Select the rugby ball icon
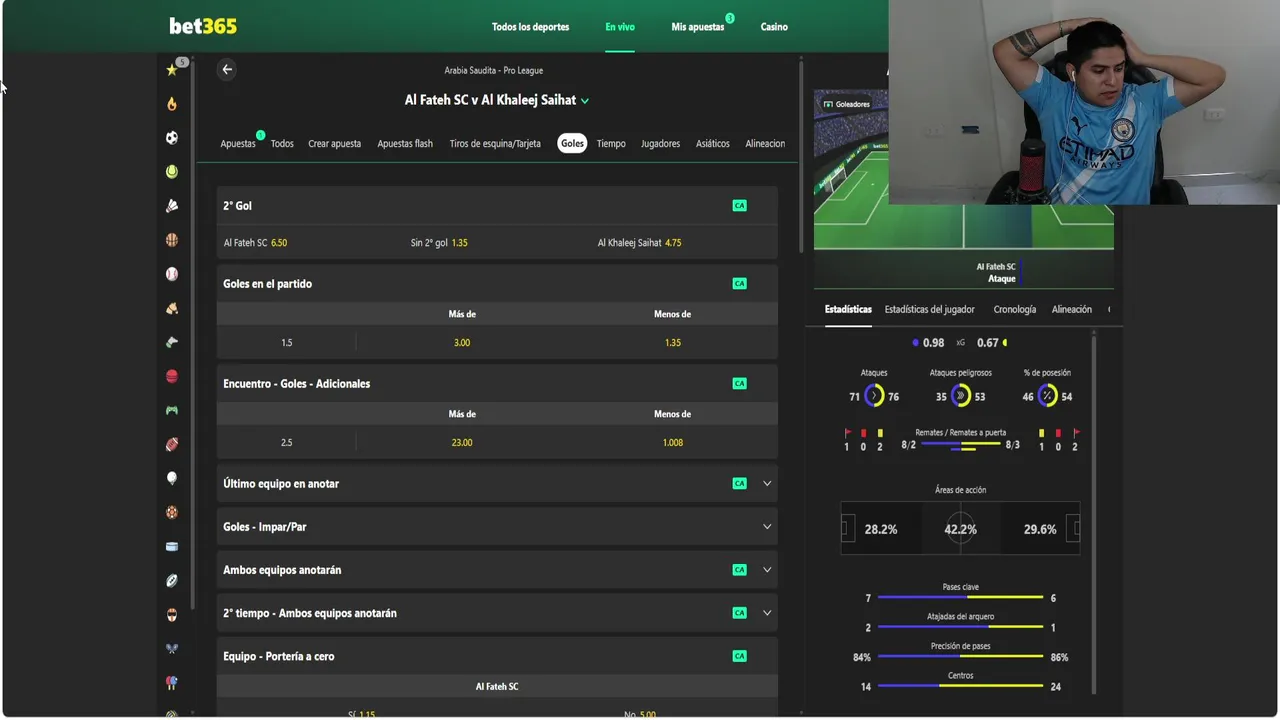The width and height of the screenshot is (1280, 720). pyautogui.click(x=172, y=580)
